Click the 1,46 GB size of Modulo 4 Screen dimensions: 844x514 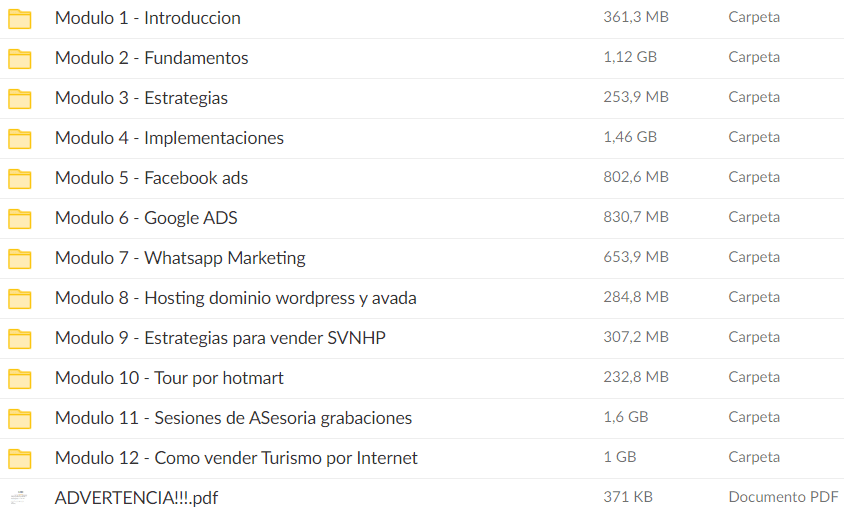pyautogui.click(x=630, y=137)
